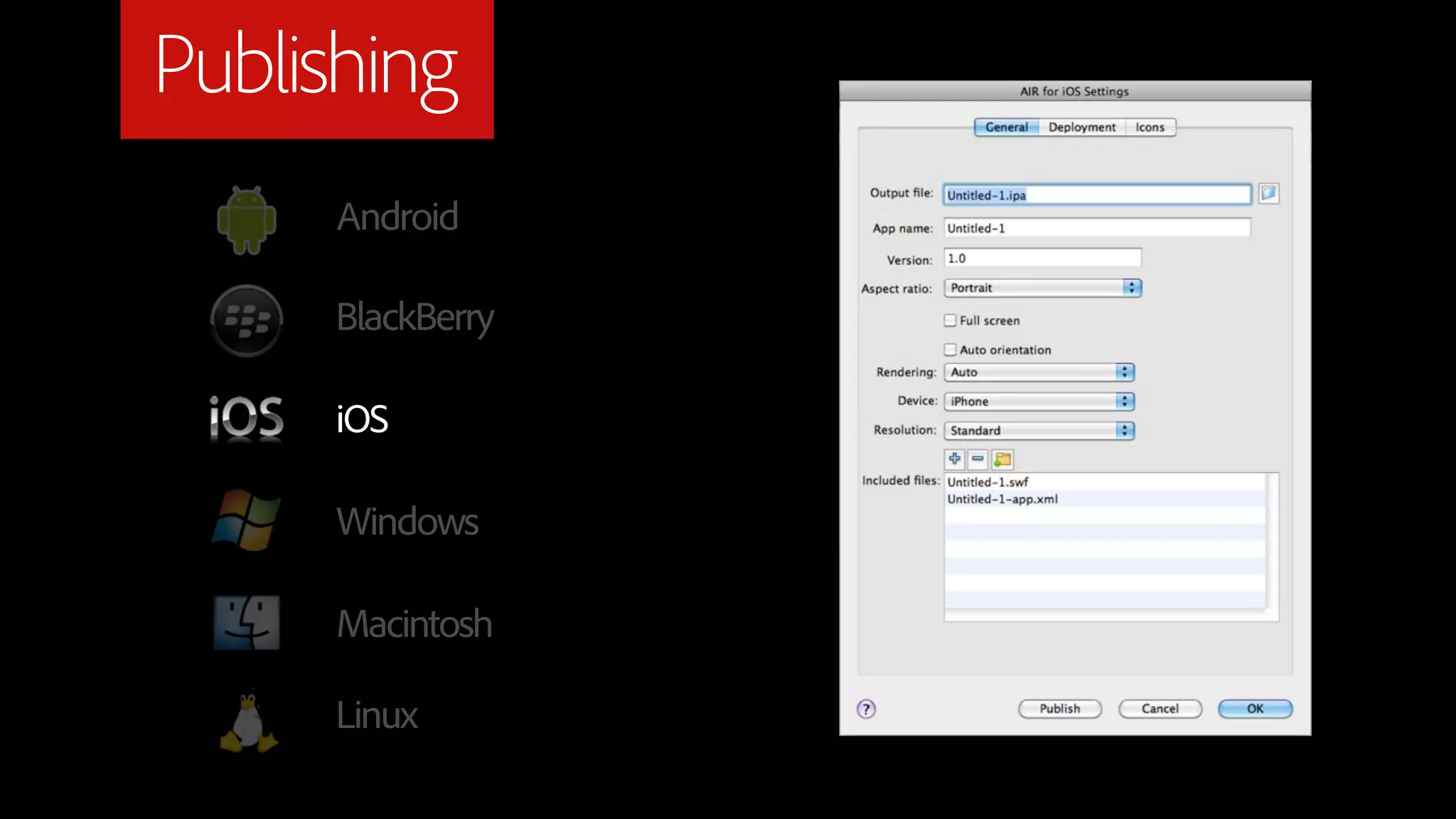Viewport: 1456px width, 819px height.
Task: Click the OK button
Action: click(1256, 709)
